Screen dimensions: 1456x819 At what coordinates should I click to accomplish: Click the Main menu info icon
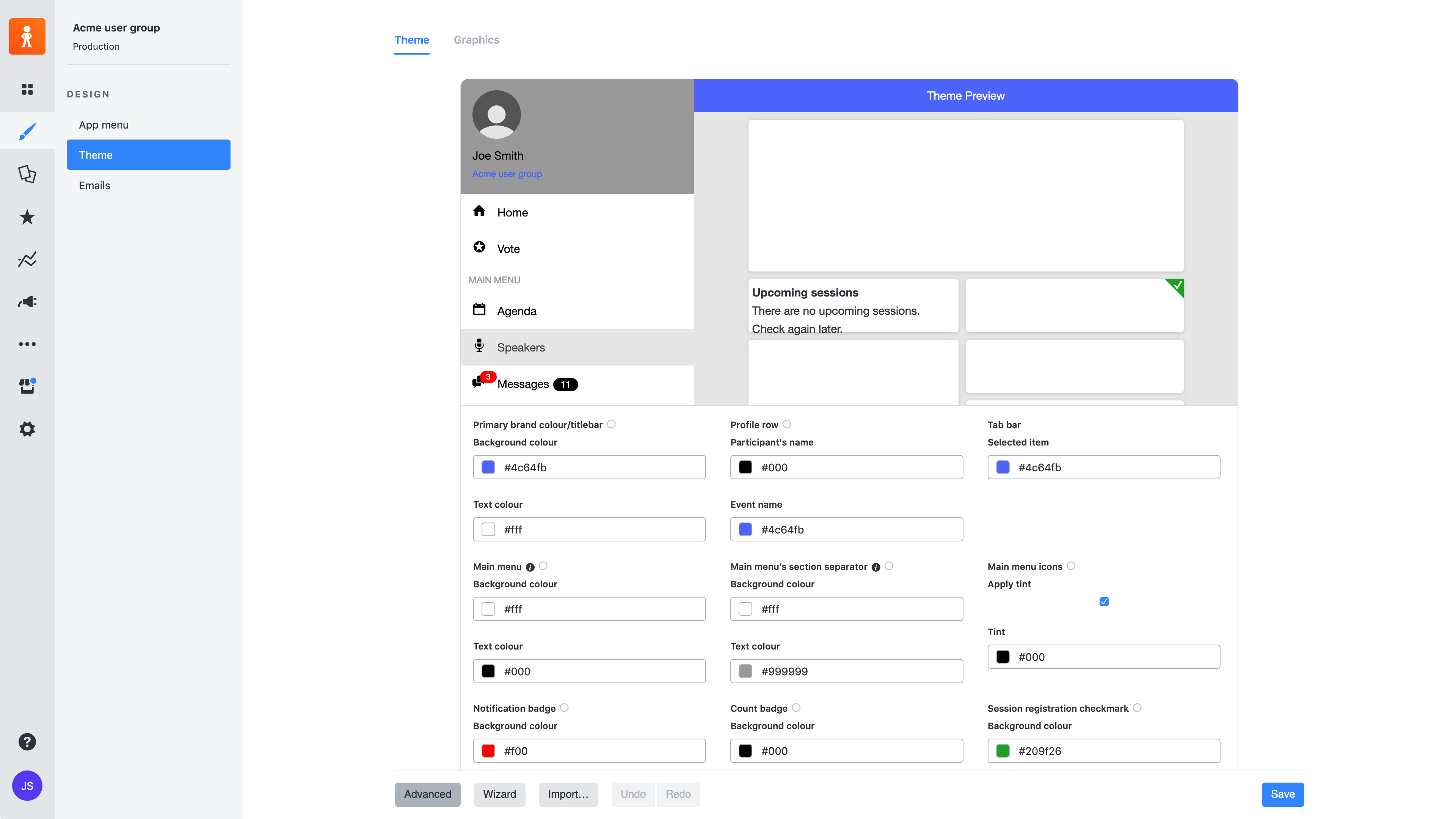pos(530,568)
